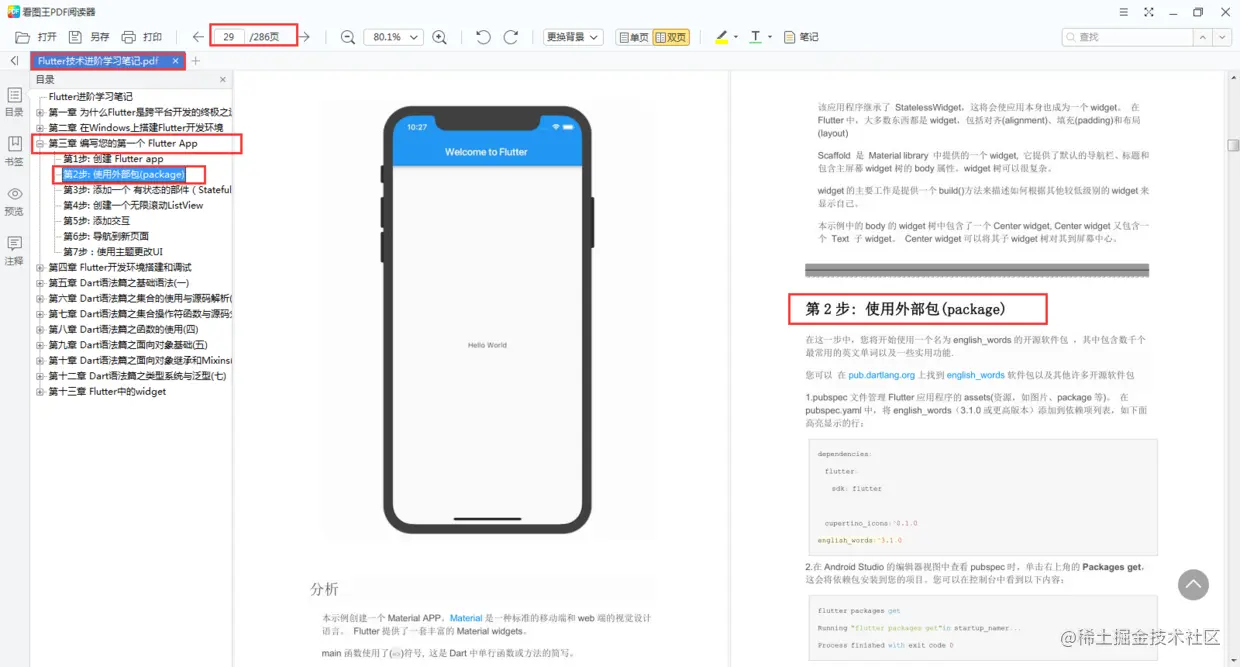Rotate the page counterclockwise
Viewport: 1240px width, 667px height.
click(483, 37)
